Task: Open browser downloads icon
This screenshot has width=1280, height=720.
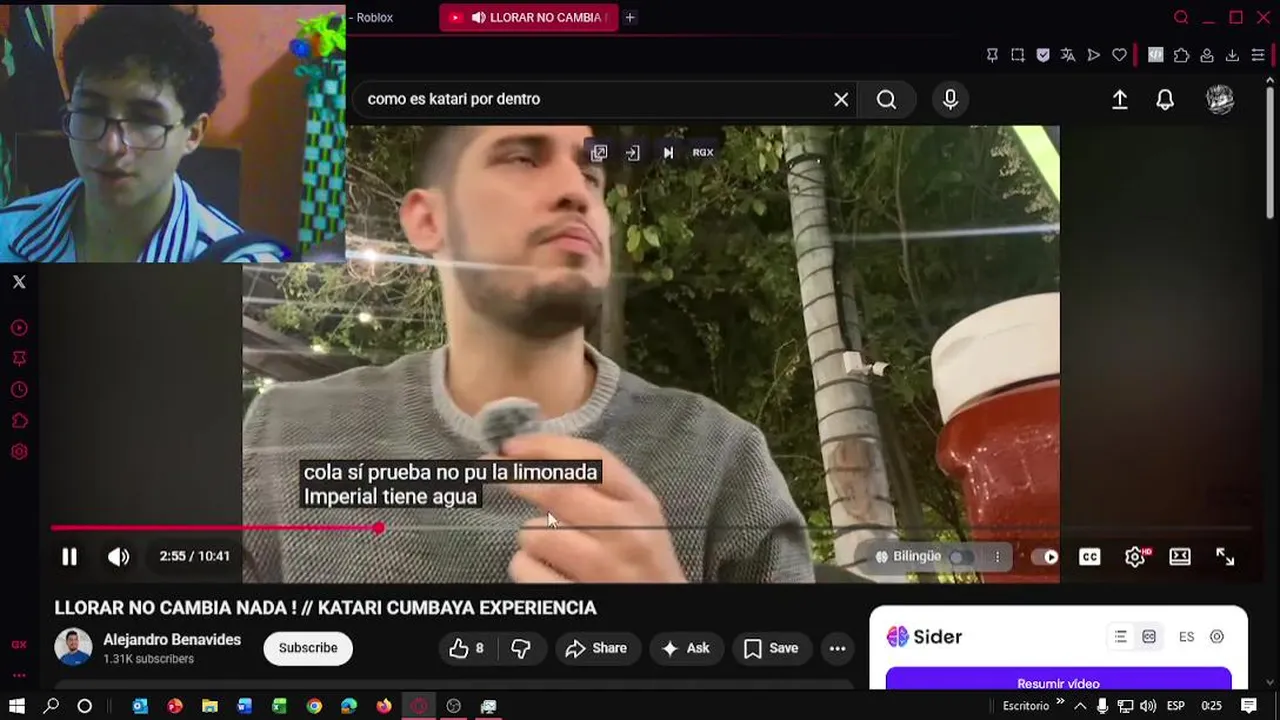Action: (1232, 55)
